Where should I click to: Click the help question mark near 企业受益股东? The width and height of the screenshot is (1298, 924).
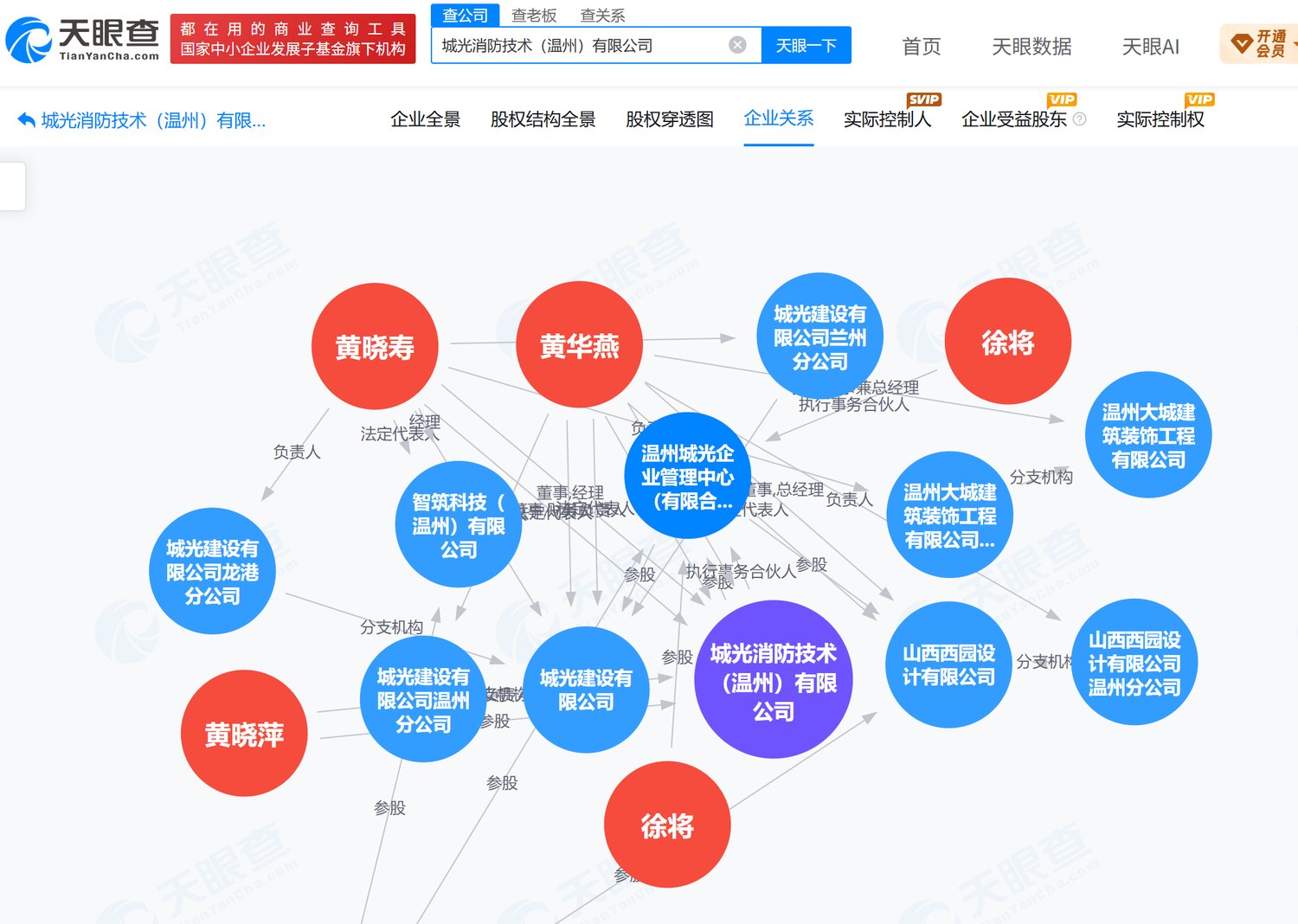(1079, 119)
